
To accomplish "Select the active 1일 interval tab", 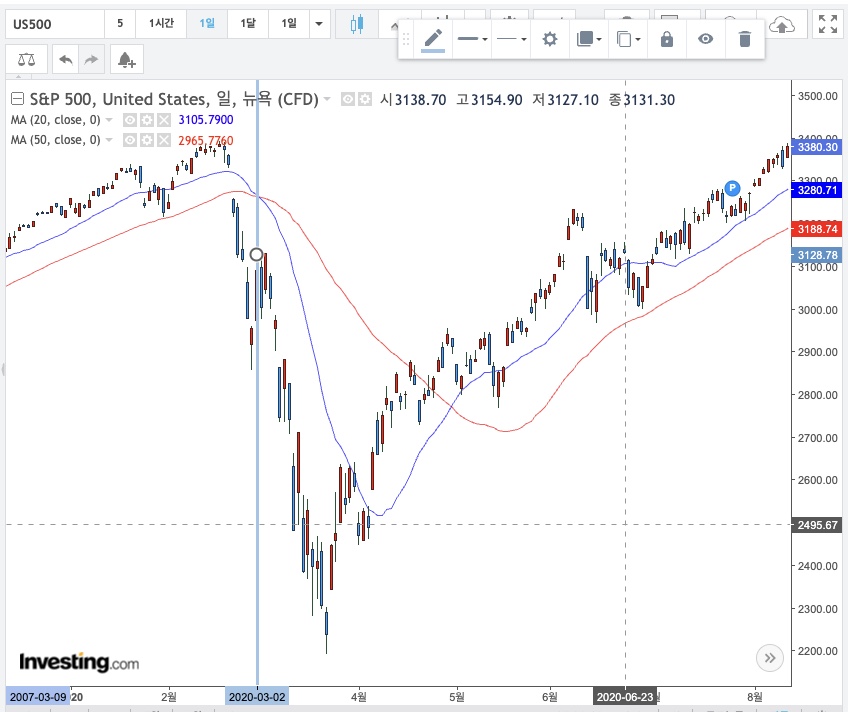I will click(207, 23).
